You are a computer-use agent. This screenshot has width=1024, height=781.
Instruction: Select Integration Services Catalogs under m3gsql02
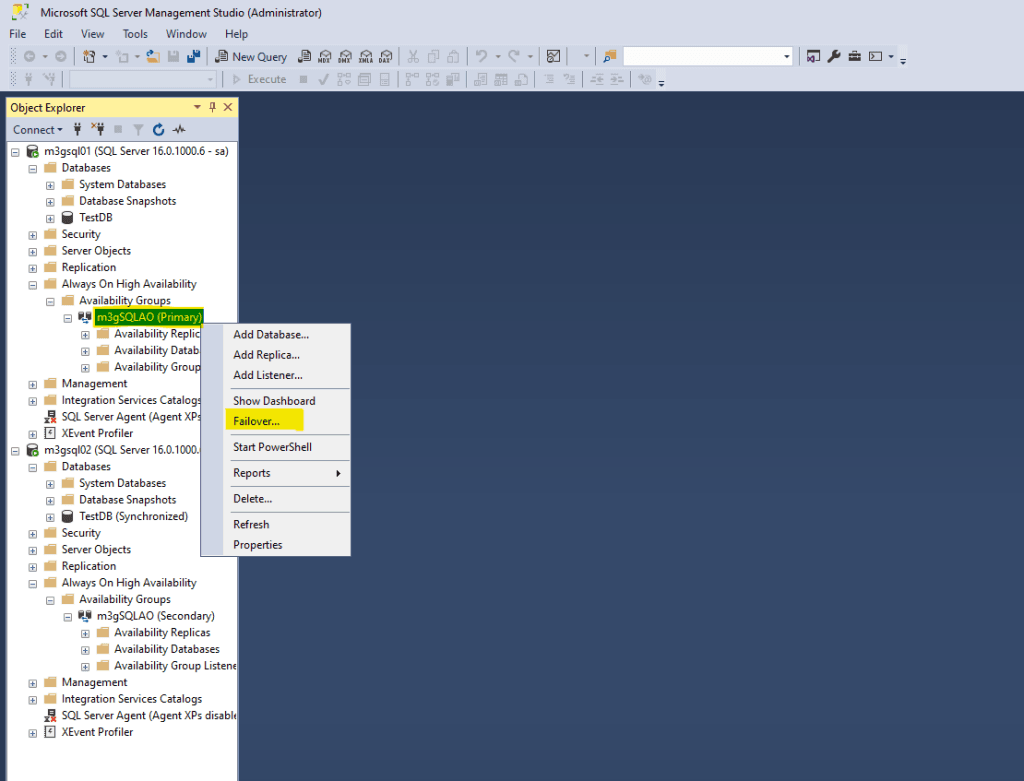point(131,699)
